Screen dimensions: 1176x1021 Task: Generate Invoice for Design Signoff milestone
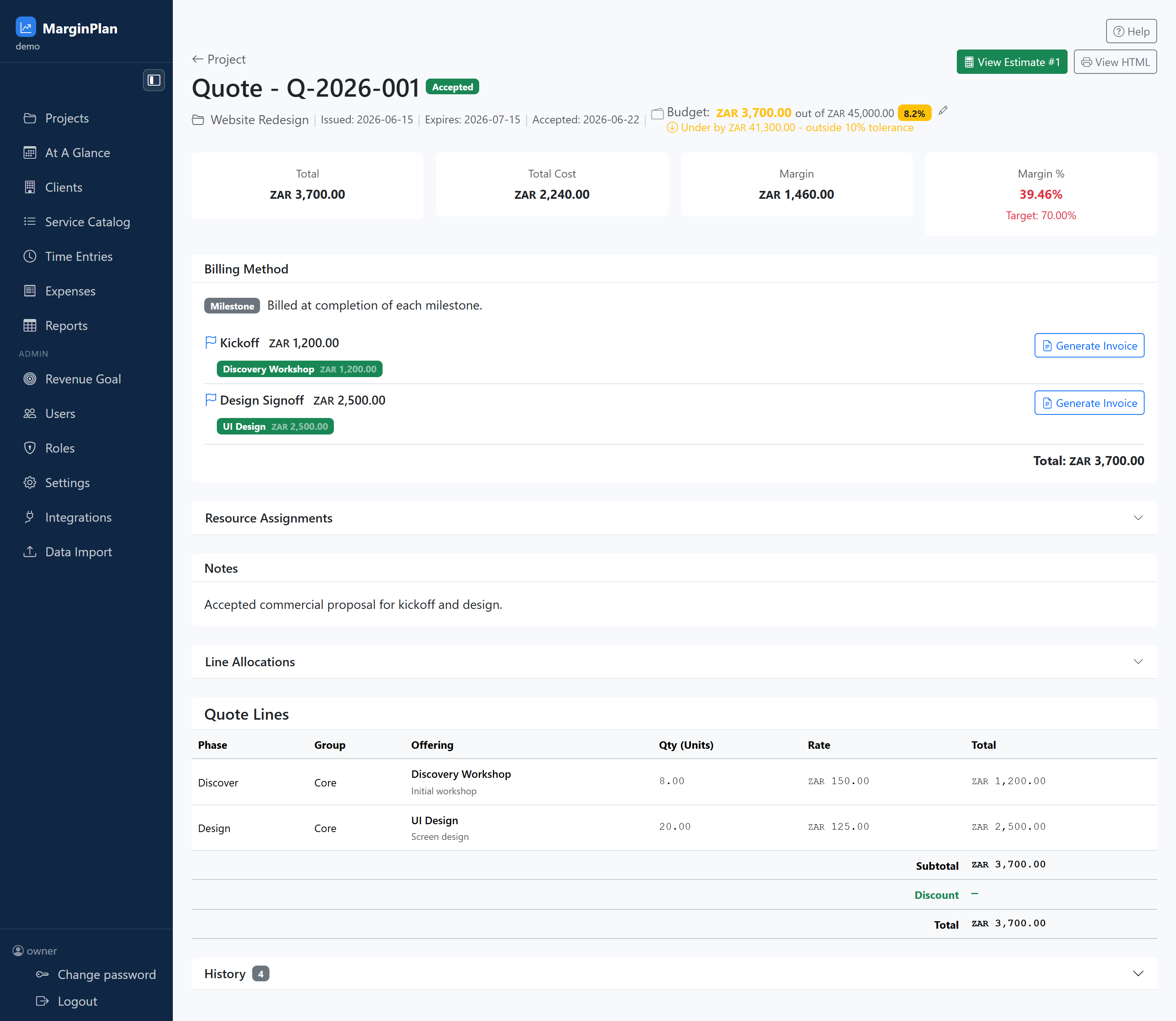[1089, 403]
